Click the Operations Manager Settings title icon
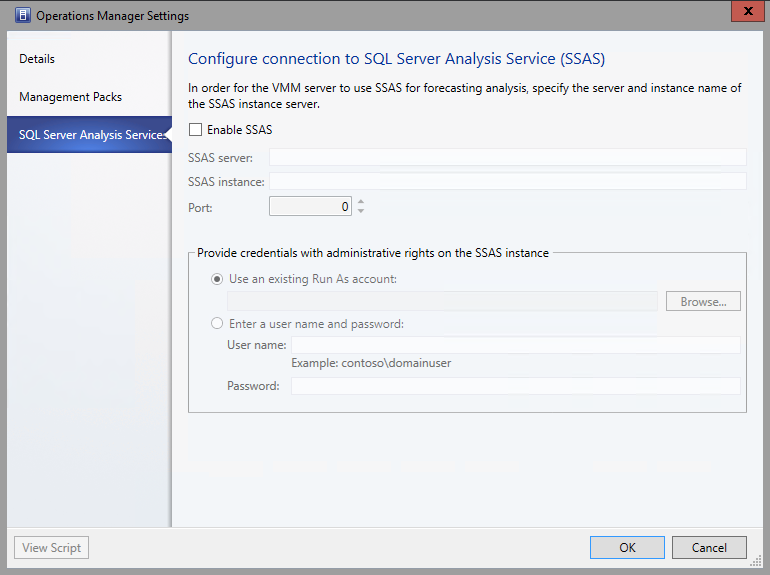This screenshot has width=770, height=575. [22, 16]
